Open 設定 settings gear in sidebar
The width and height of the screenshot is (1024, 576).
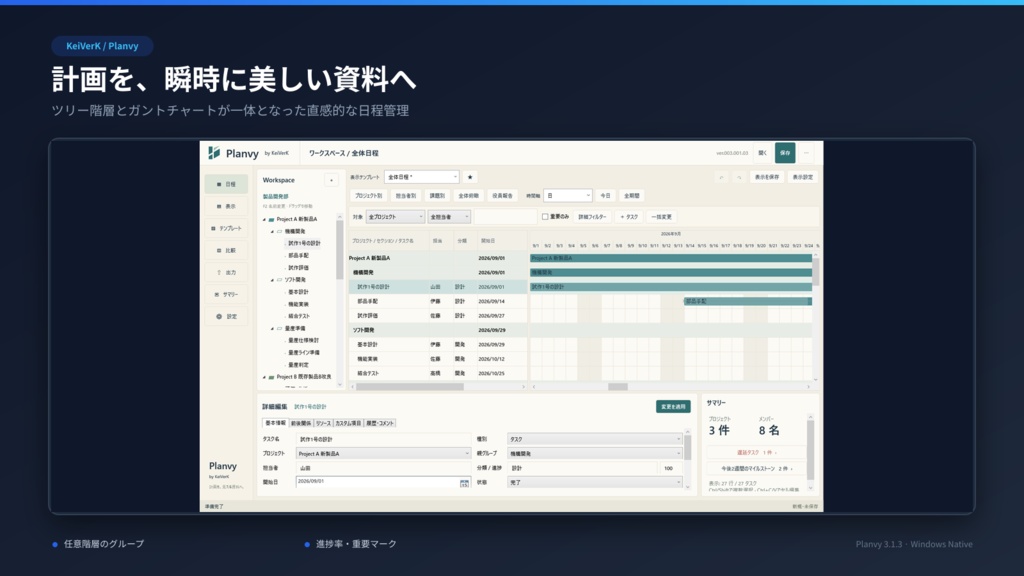(x=226, y=317)
